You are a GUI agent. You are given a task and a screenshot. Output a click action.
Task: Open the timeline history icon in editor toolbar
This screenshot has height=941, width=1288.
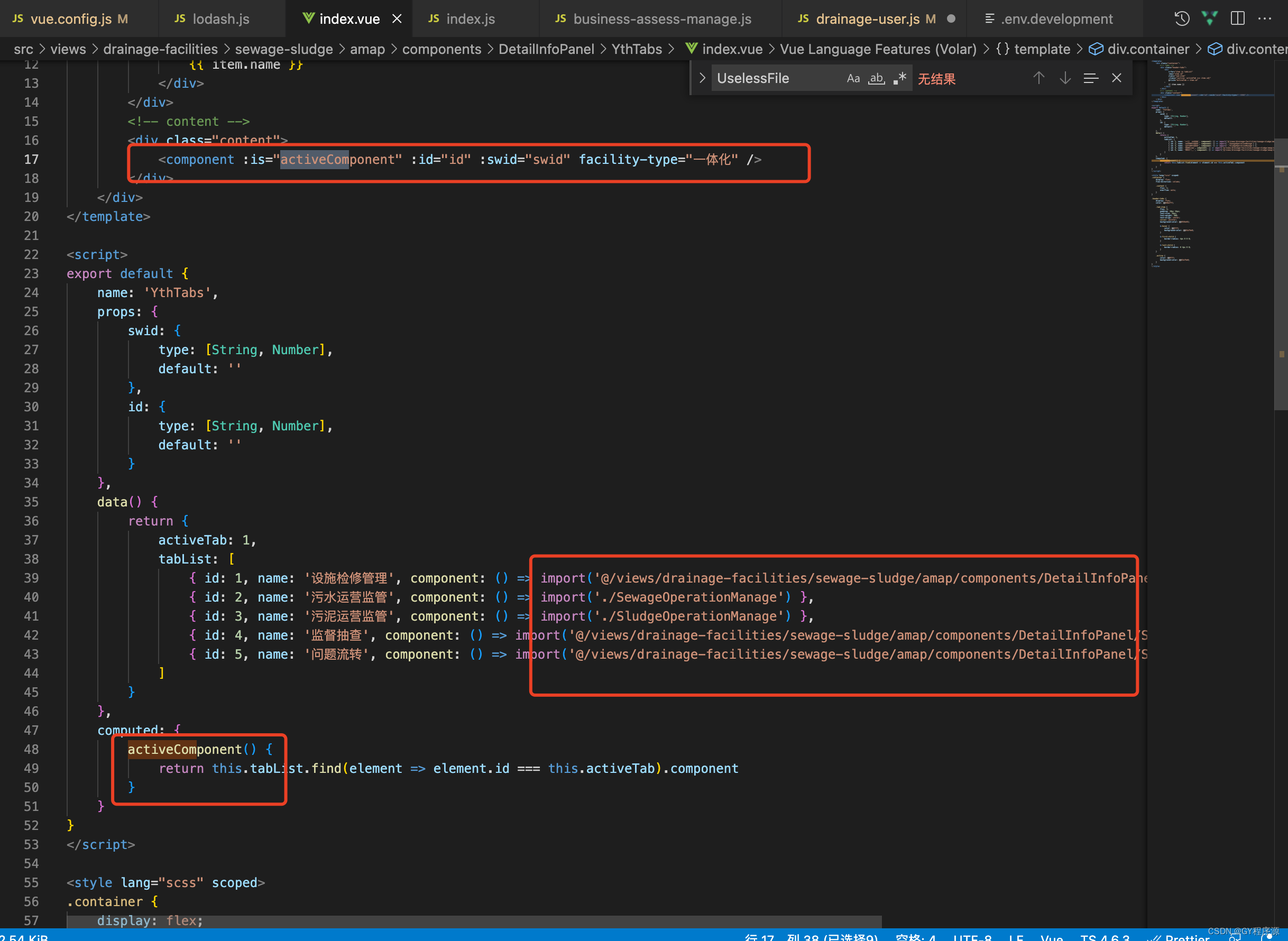[1182, 19]
